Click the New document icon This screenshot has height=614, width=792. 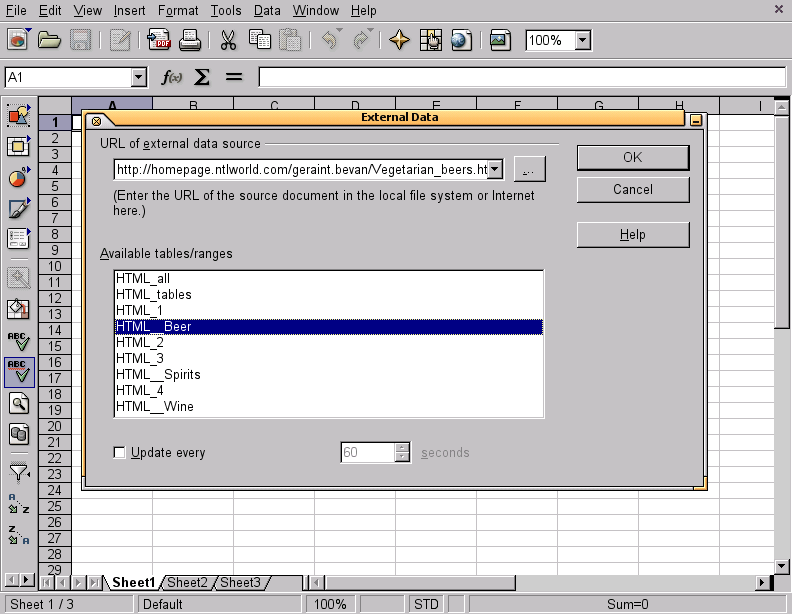click(x=18, y=40)
